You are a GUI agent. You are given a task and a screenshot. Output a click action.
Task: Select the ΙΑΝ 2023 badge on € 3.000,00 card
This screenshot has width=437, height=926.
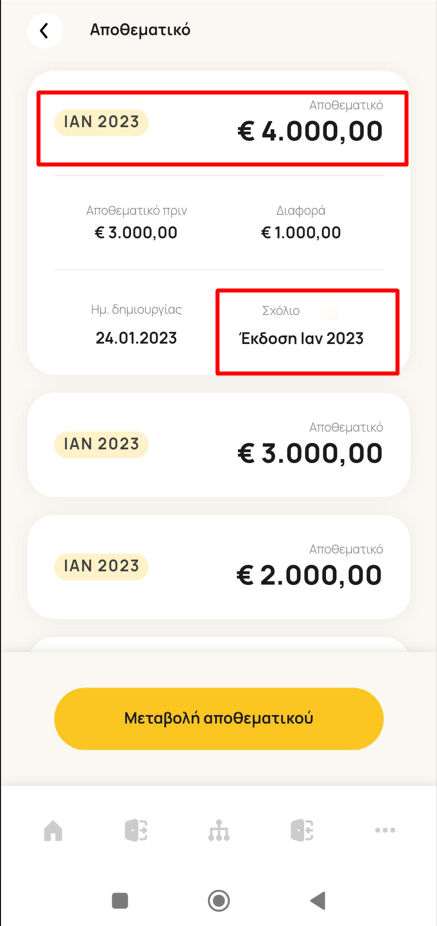click(102, 444)
